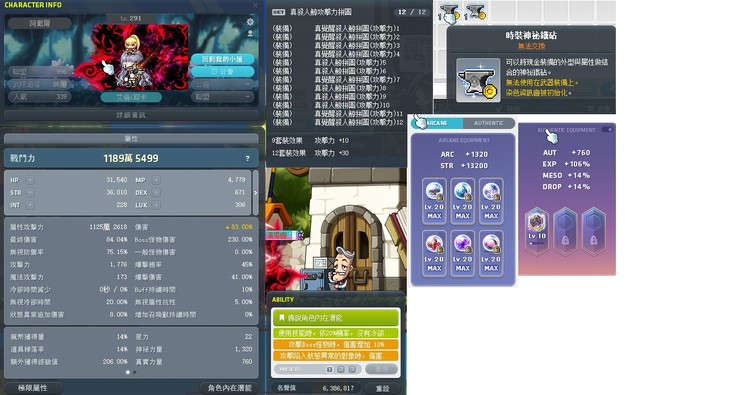Select the first Arcane symbol Lv.20
750x395 pixels.
(434, 201)
